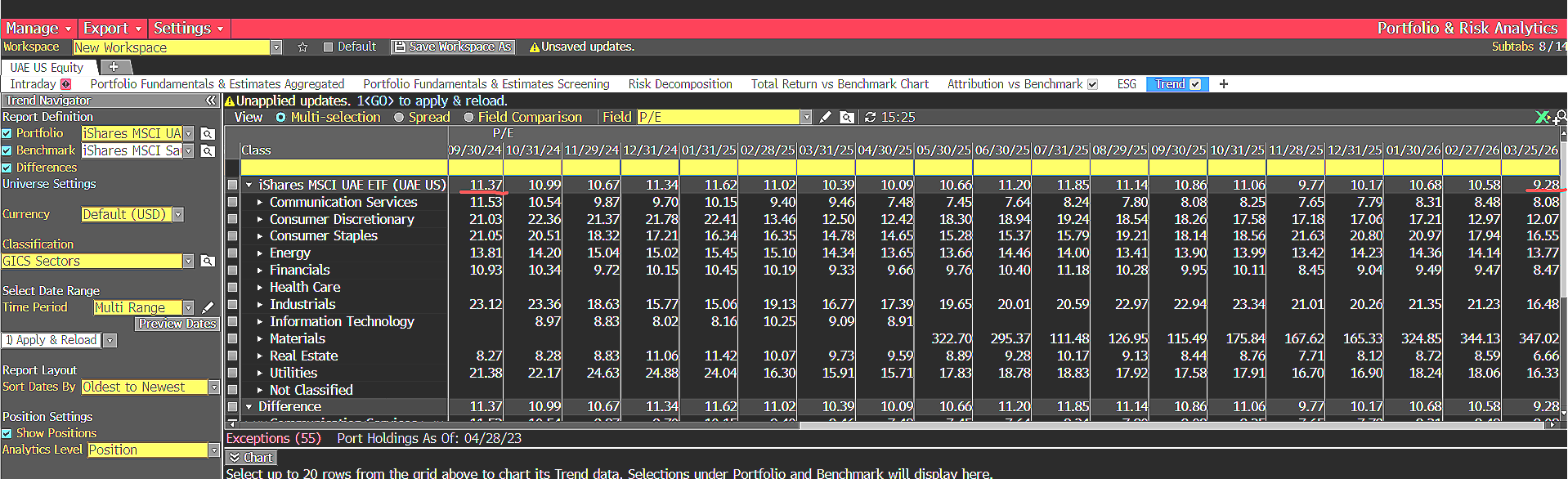Screen dimensions: 1568x479
Task: Uncheck the Benchmark checkbox
Action: point(7,151)
